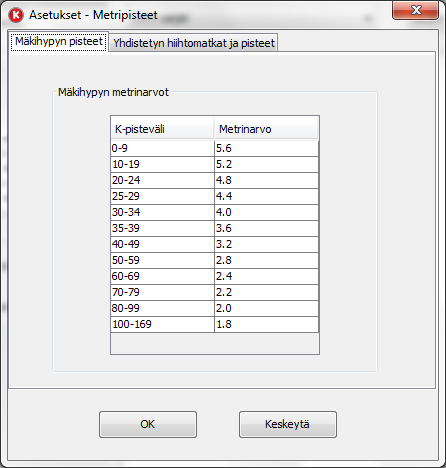Select the Metrinarvo column header
The height and width of the screenshot is (468, 446).
coord(266,129)
